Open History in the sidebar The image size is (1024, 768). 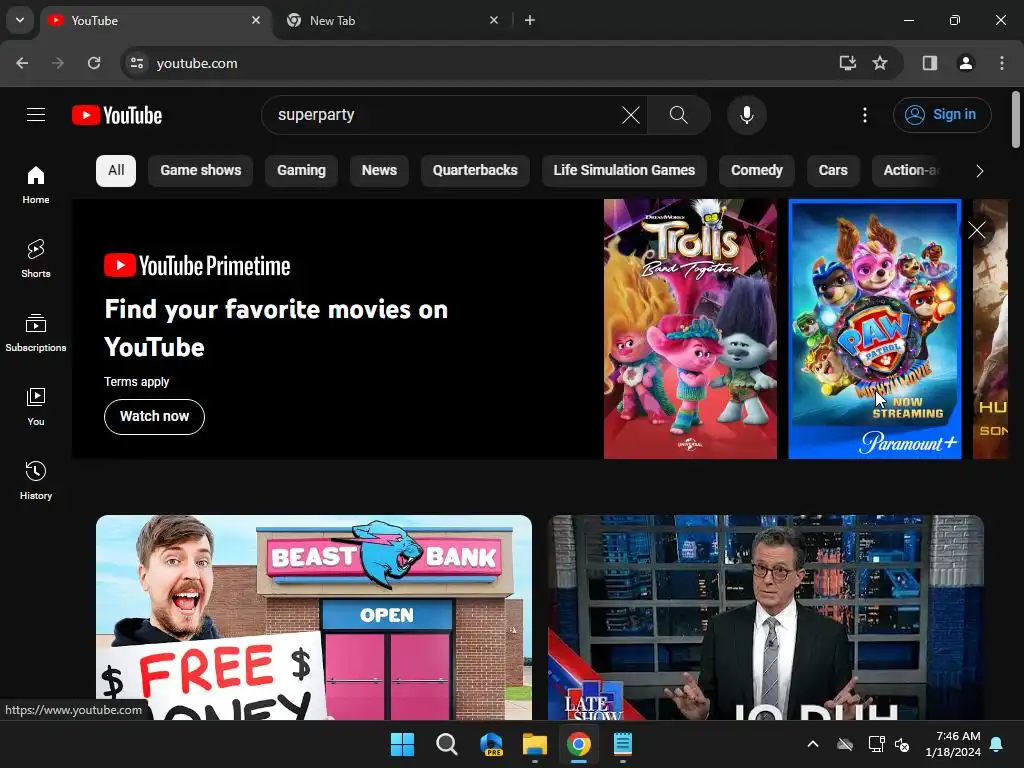coord(36,480)
